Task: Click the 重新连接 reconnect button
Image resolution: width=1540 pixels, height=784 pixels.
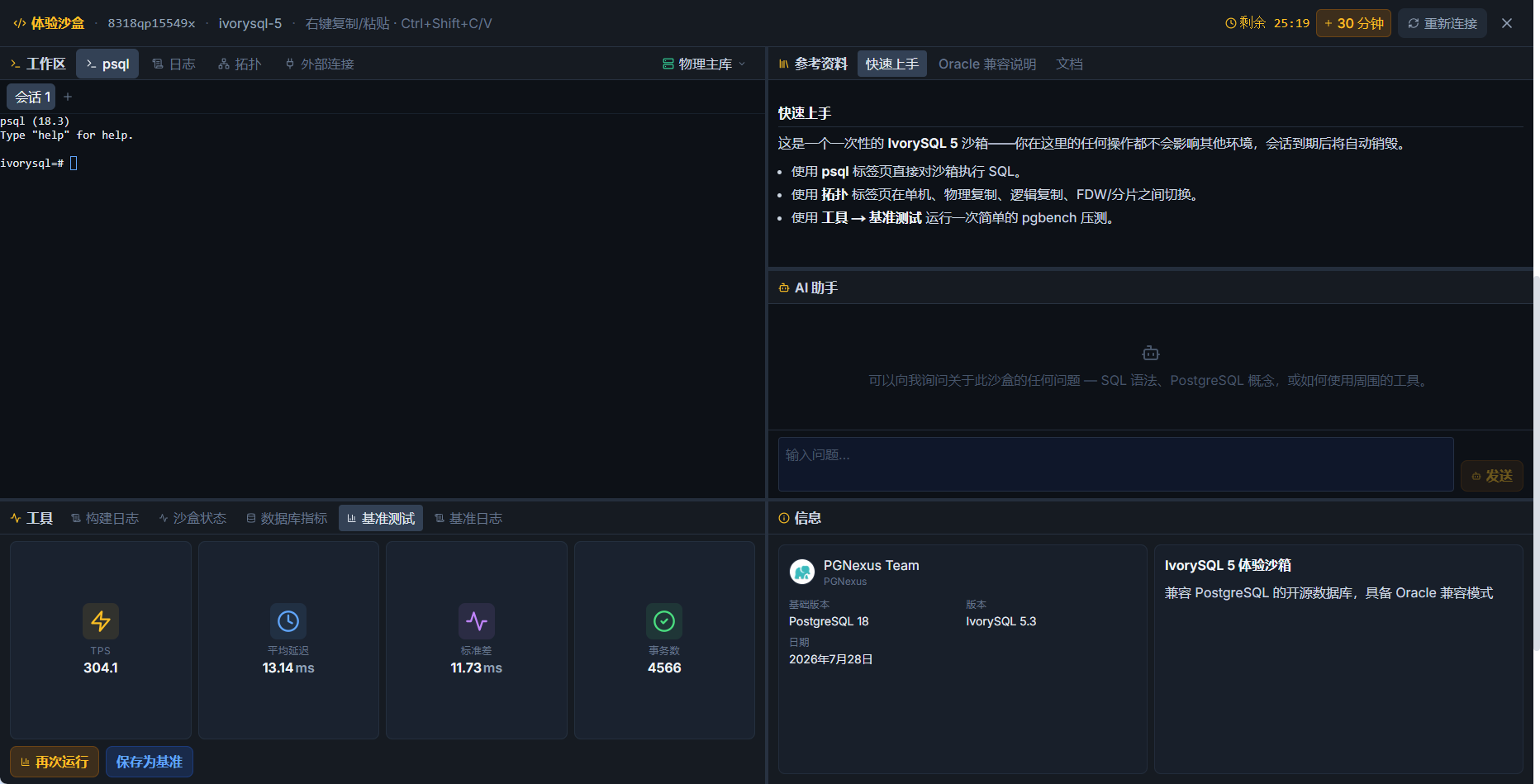Action: [x=1443, y=23]
